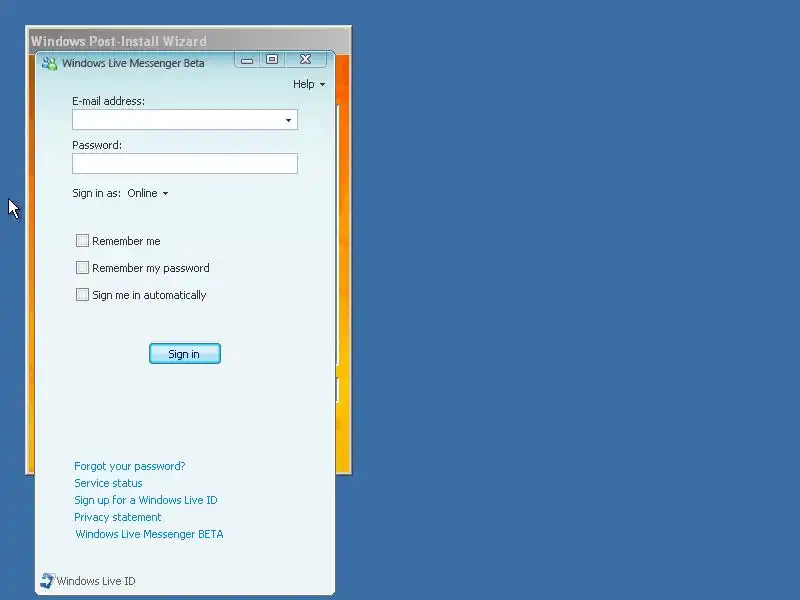Click the Windows Live ID logo icon
800x600 pixels.
pos(47,581)
